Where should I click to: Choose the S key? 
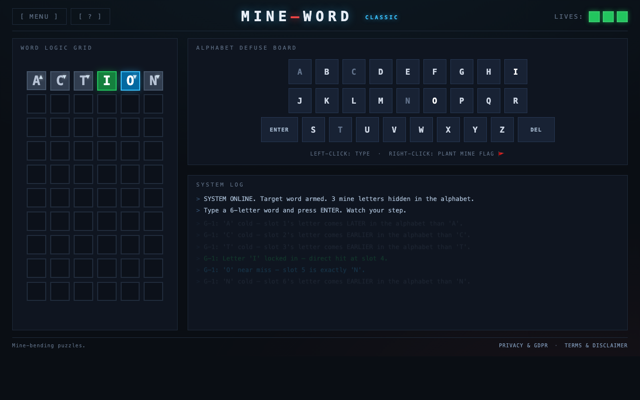(313, 129)
